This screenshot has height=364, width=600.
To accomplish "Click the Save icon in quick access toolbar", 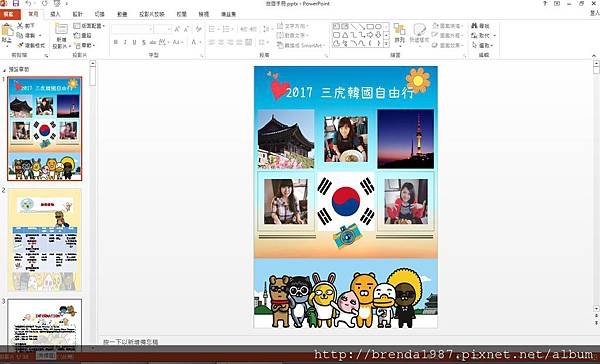I will point(16,3).
